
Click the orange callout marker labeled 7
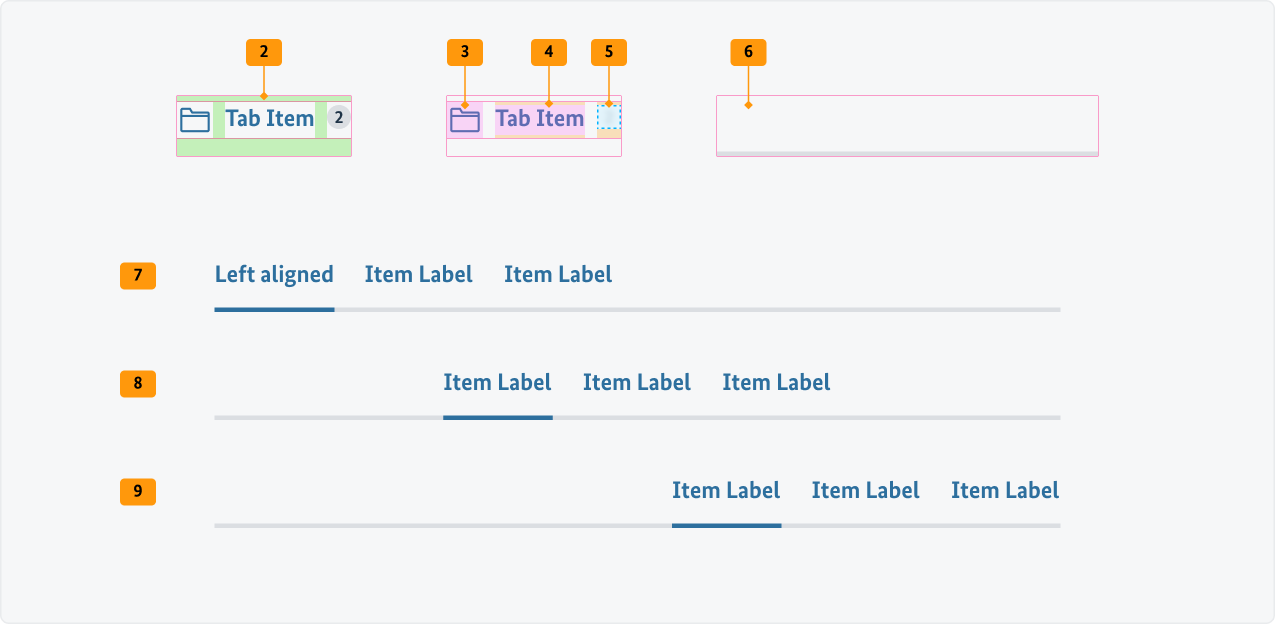coord(137,276)
